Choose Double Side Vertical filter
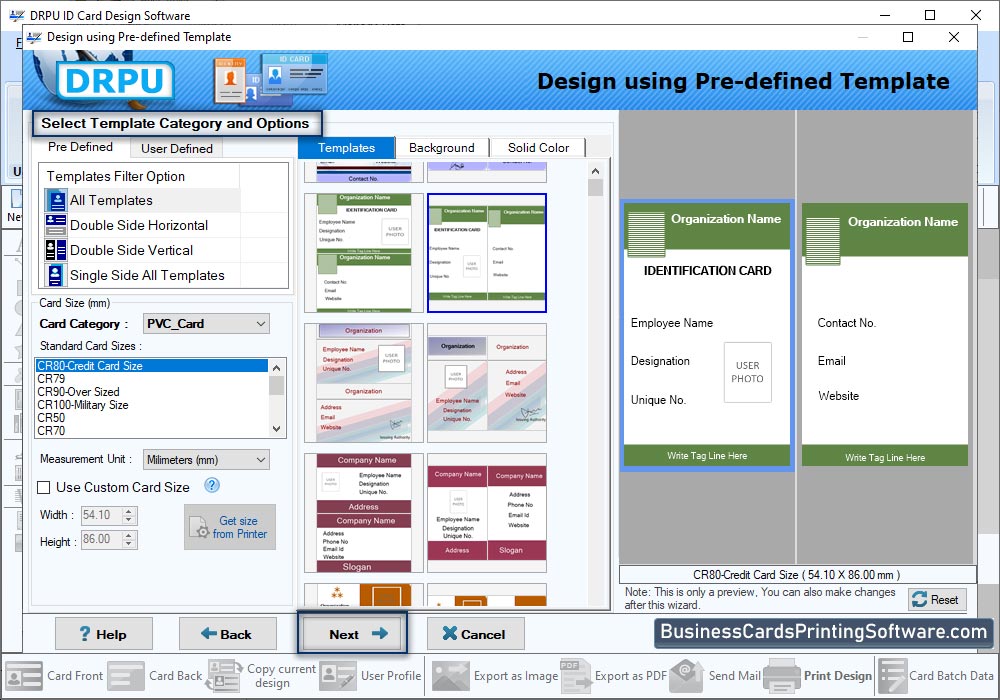Image resolution: width=1000 pixels, height=700 pixels. (143, 250)
